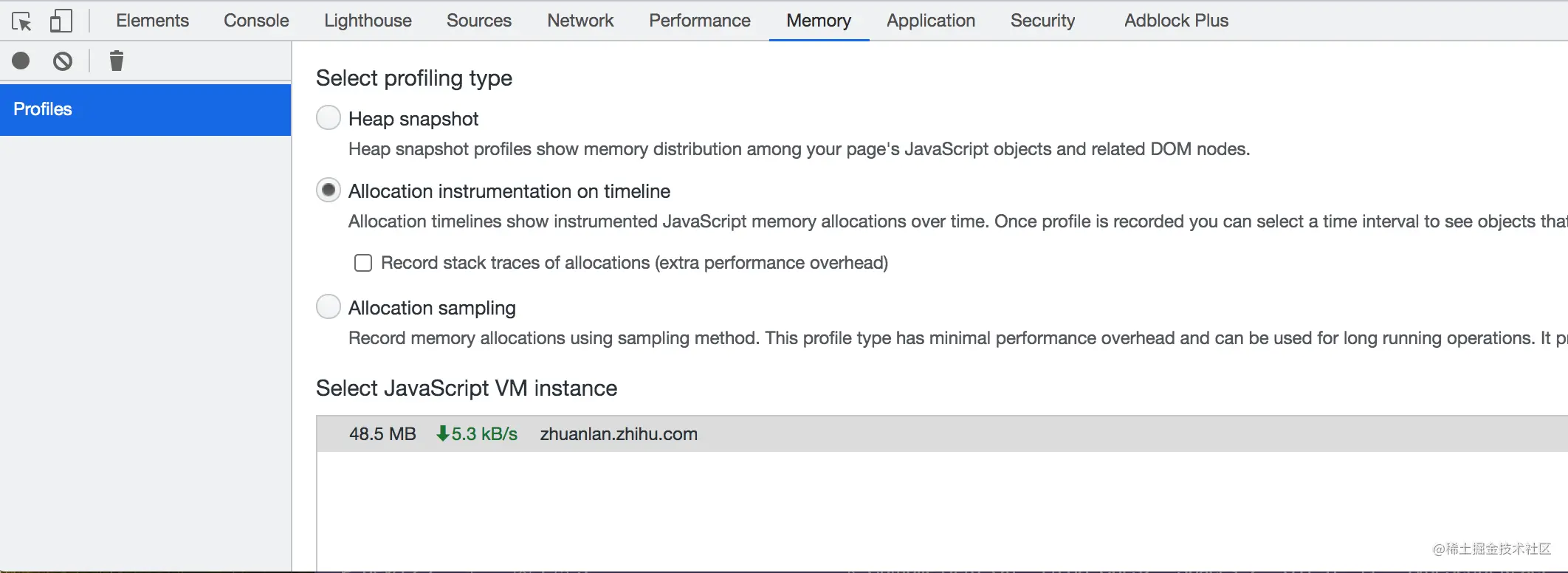Image resolution: width=1568 pixels, height=573 pixels.
Task: Switch to the Elements tab
Action: click(x=152, y=21)
